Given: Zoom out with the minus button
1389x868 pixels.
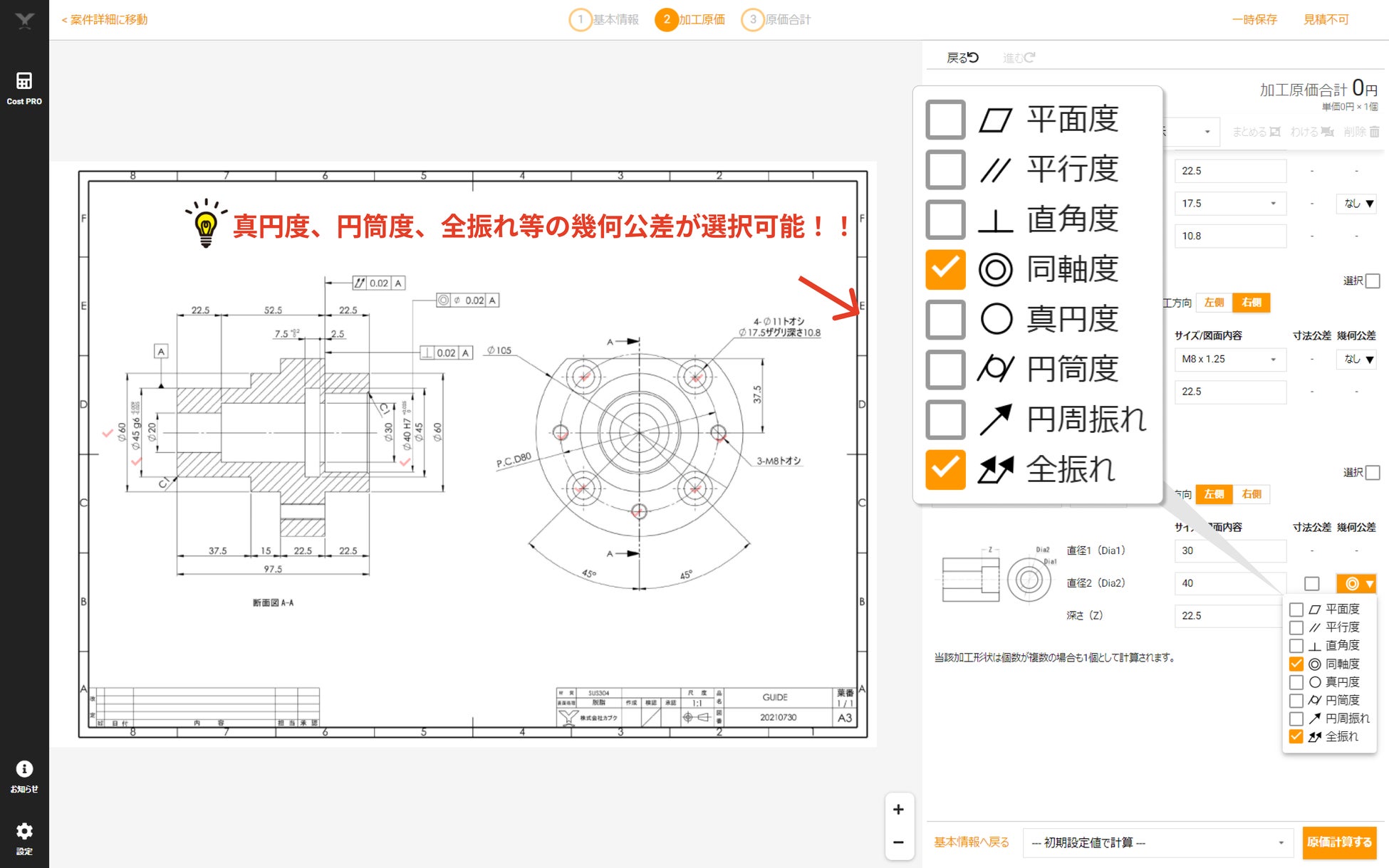Looking at the screenshot, I should [x=898, y=842].
